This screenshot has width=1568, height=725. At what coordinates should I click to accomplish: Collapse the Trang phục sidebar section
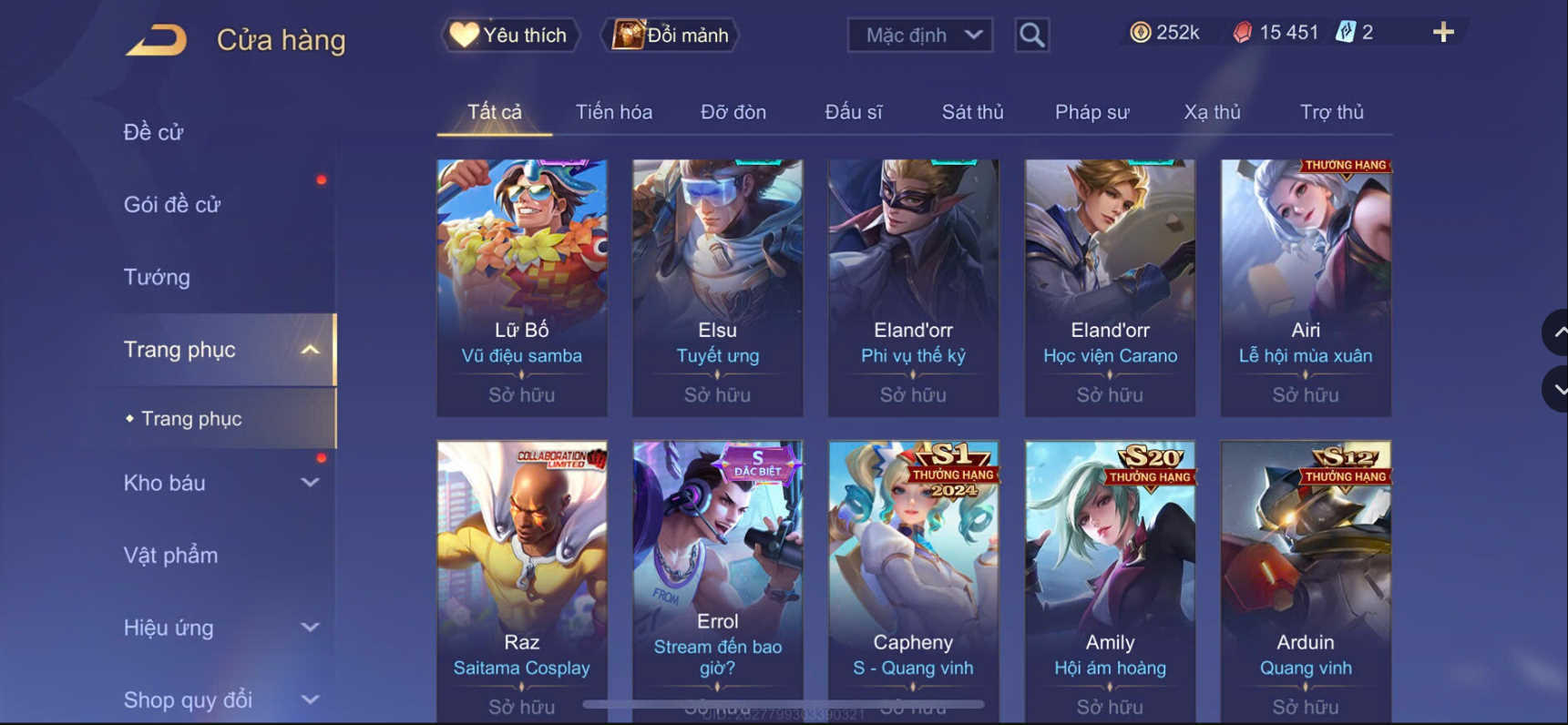click(x=310, y=350)
